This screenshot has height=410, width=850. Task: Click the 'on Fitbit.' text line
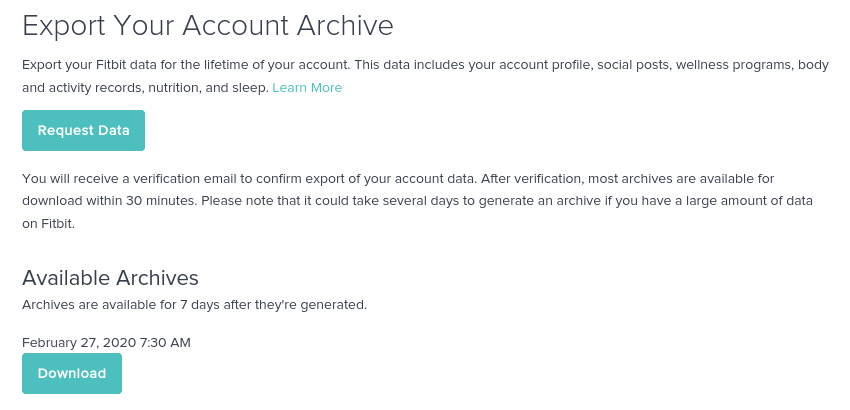[x=48, y=224]
